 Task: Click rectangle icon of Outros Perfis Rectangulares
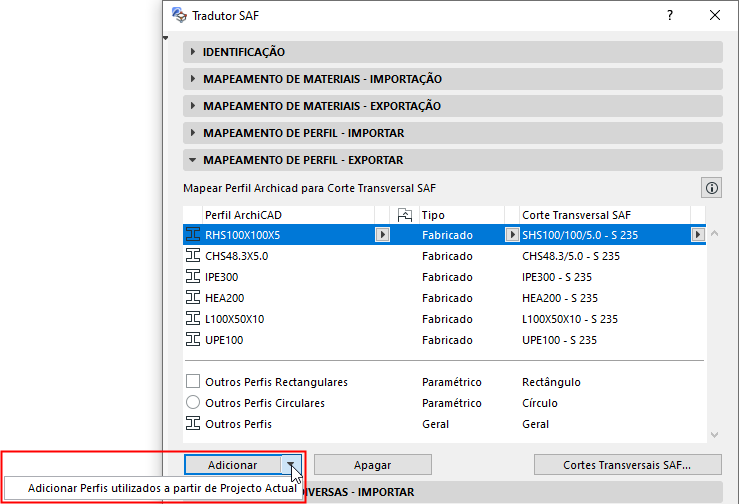tap(193, 381)
